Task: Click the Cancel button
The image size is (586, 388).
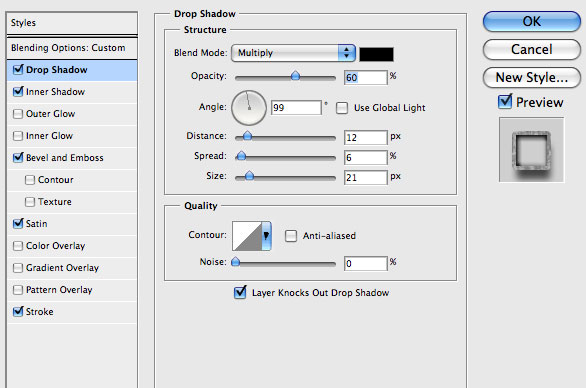Action: [531, 49]
